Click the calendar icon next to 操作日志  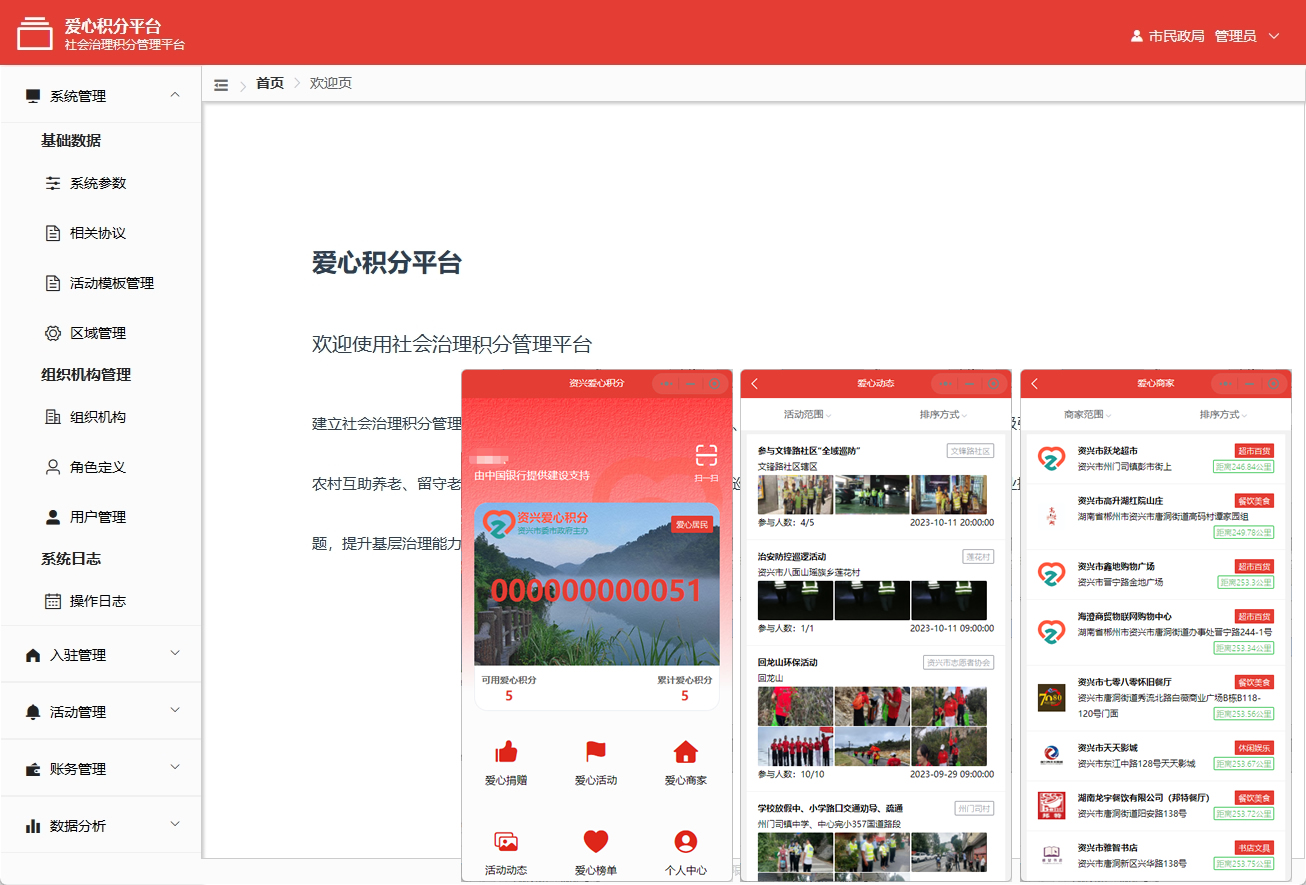[x=53, y=601]
